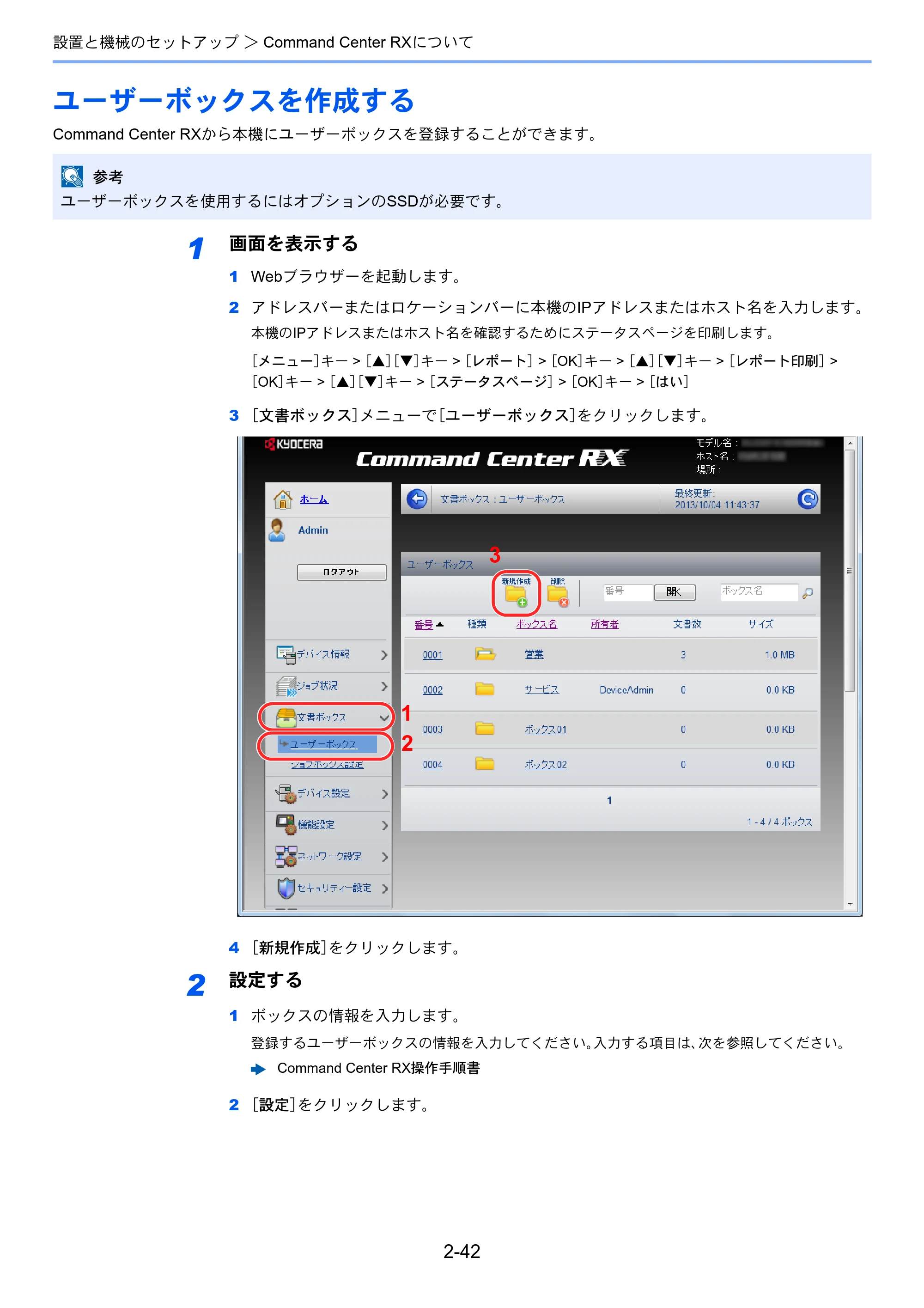Open the ボックス 01 link

point(546,730)
